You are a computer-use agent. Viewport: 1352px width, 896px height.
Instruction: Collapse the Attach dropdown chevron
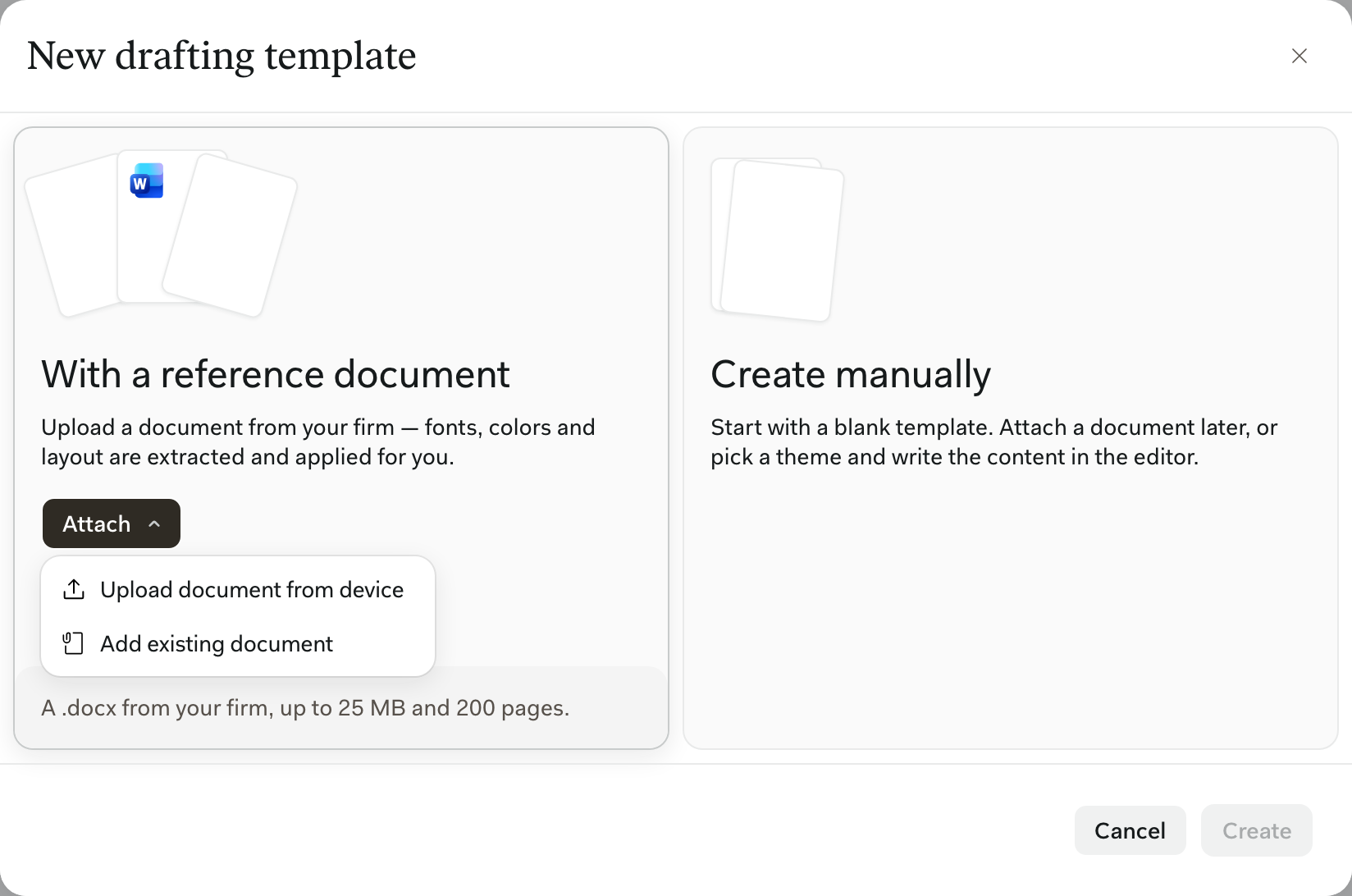[x=154, y=523]
